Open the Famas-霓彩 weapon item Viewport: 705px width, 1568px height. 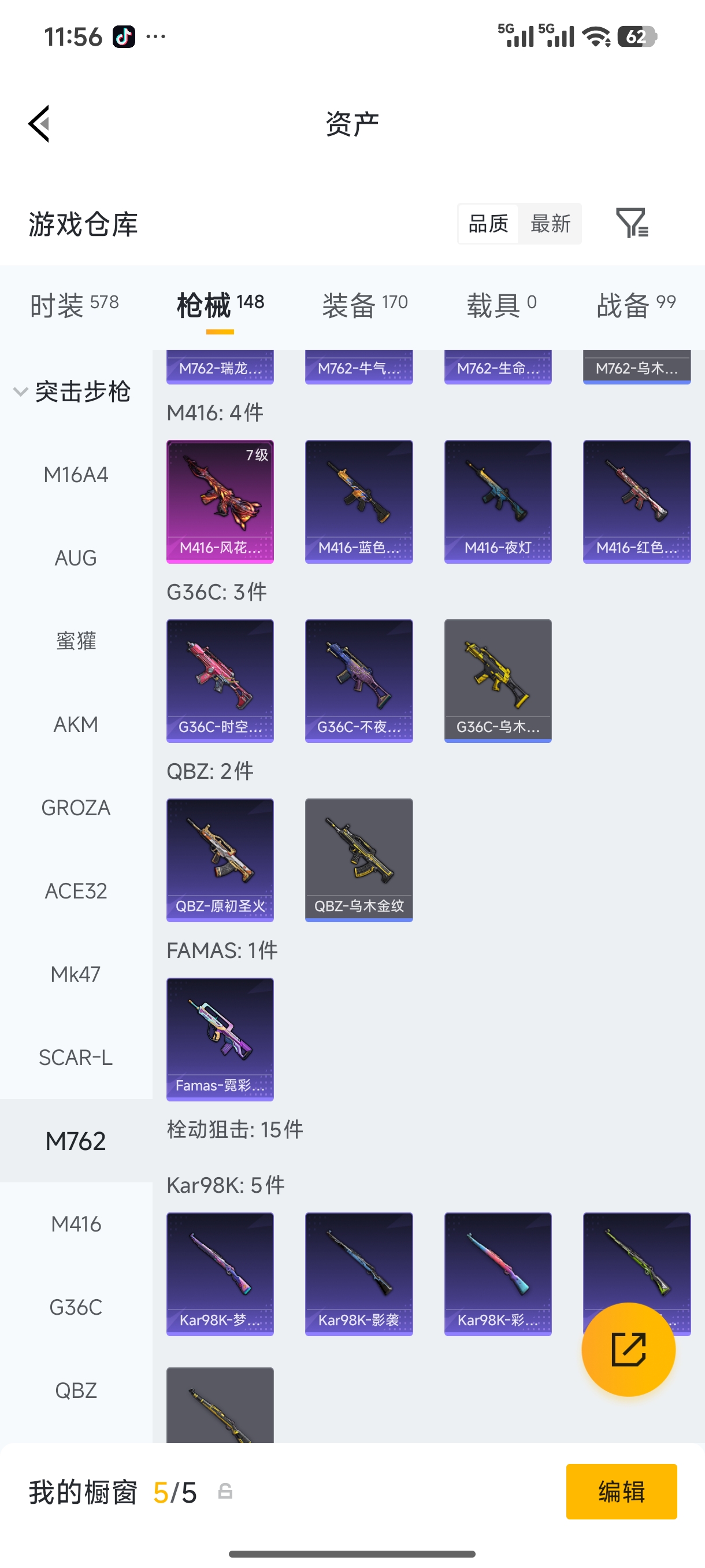(x=220, y=1039)
